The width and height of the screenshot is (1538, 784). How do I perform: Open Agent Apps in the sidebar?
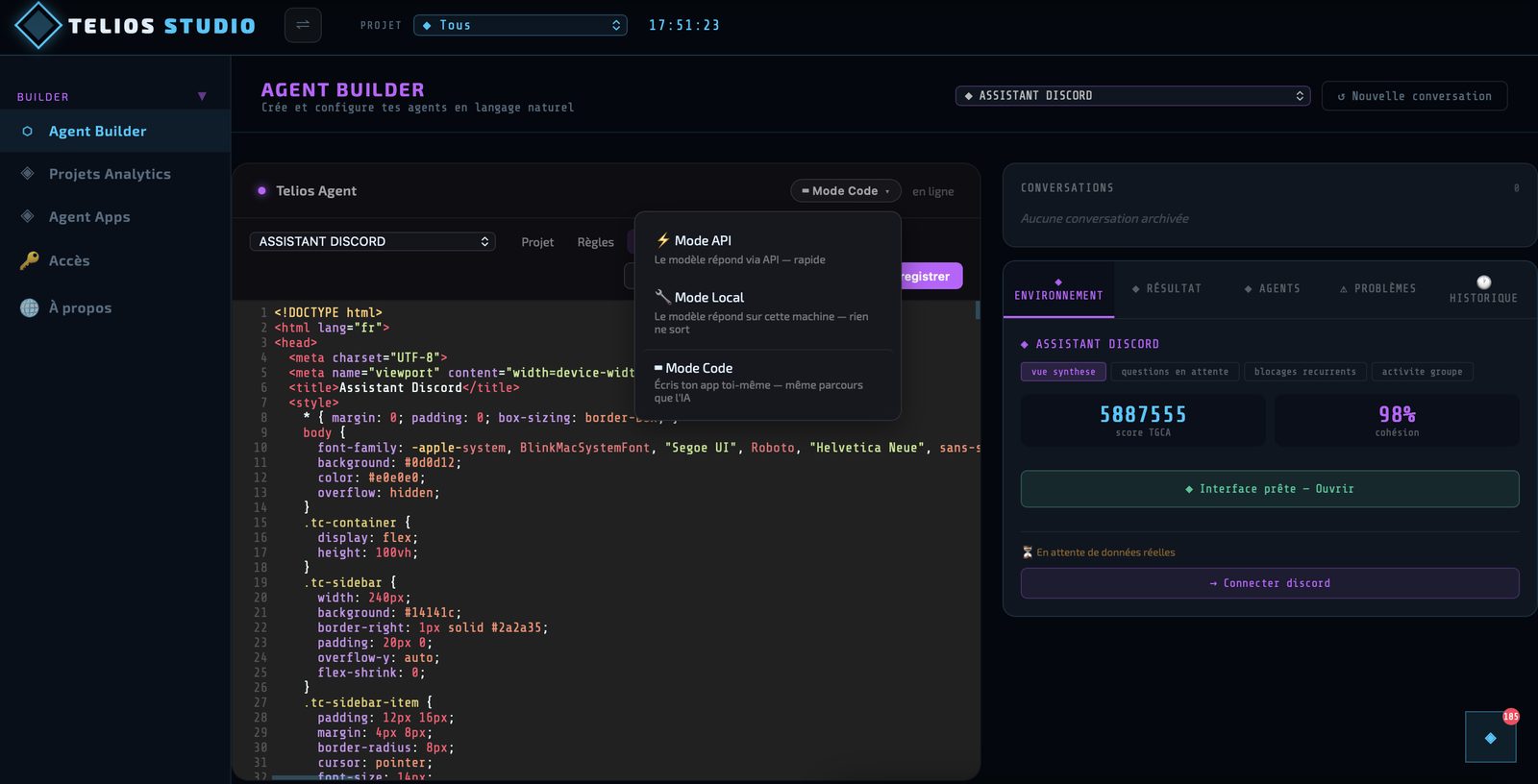click(x=115, y=217)
